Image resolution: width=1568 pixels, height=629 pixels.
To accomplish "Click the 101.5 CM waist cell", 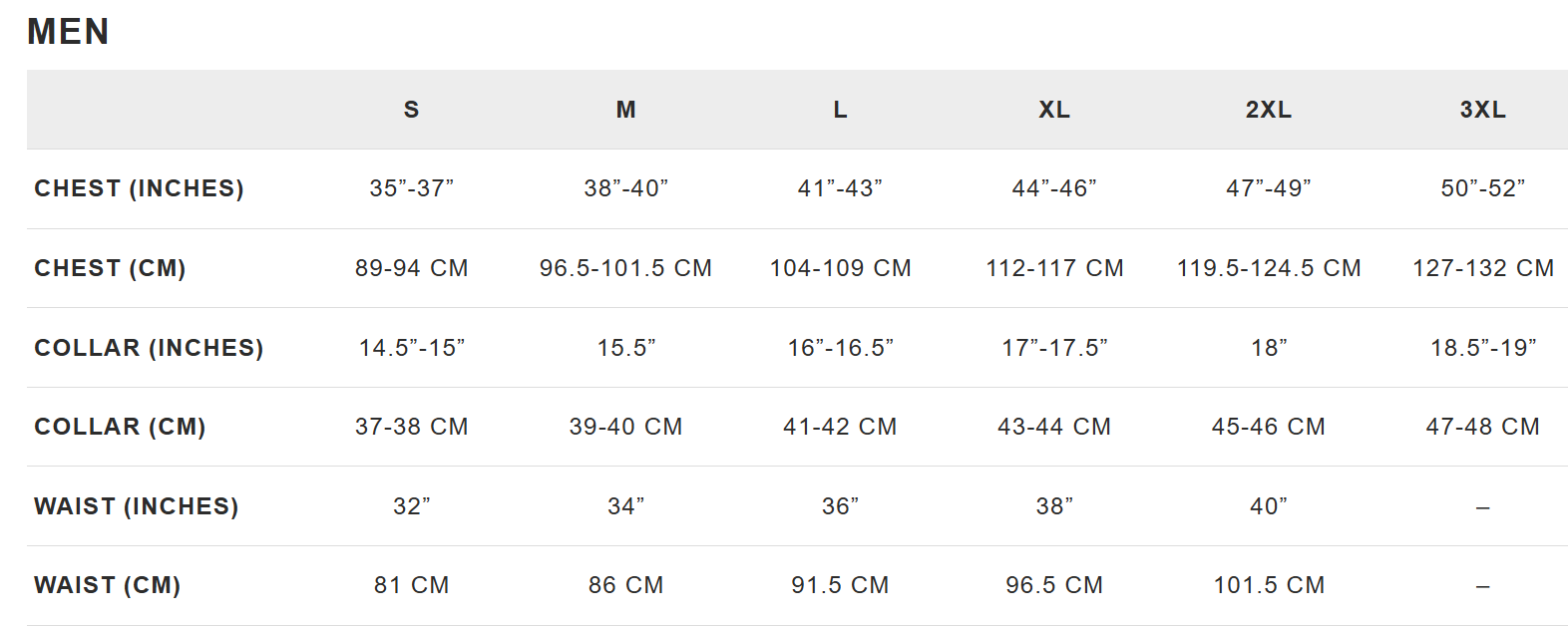I will pyautogui.click(x=1269, y=585).
